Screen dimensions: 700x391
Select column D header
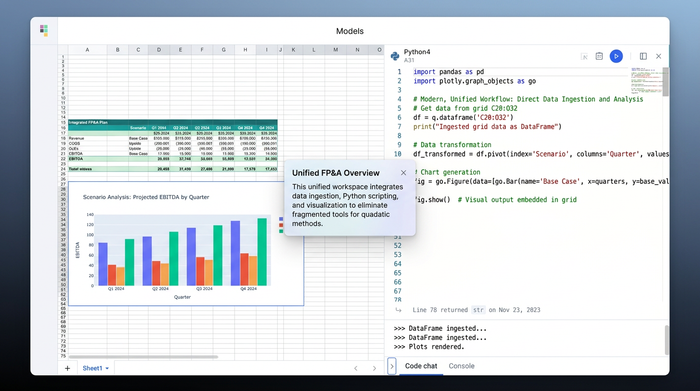pyautogui.click(x=158, y=50)
